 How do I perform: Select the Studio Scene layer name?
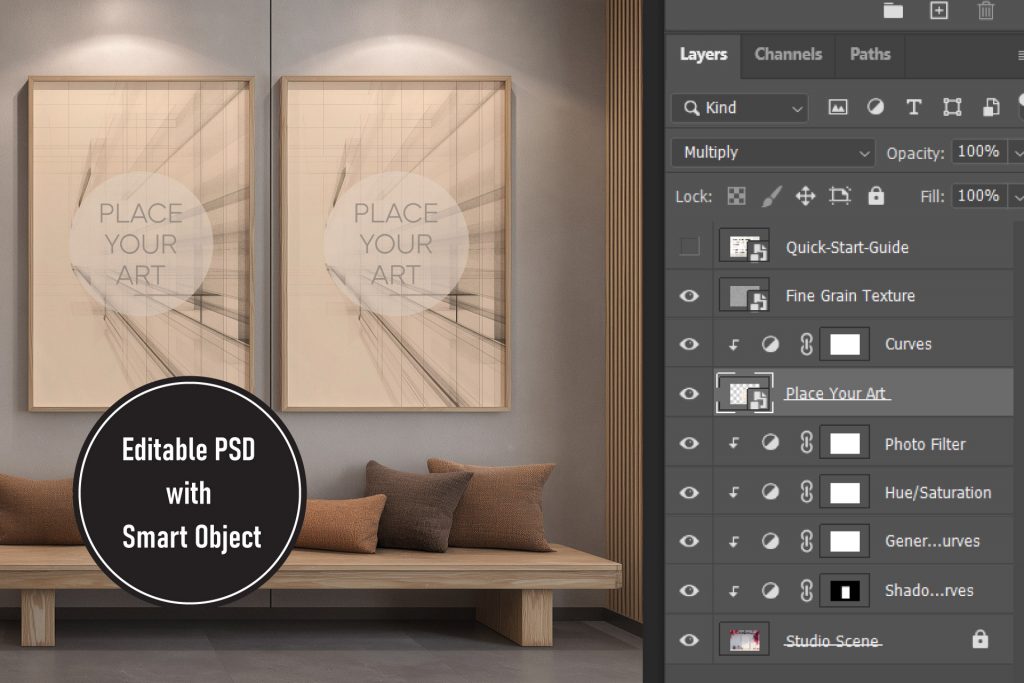[833, 641]
